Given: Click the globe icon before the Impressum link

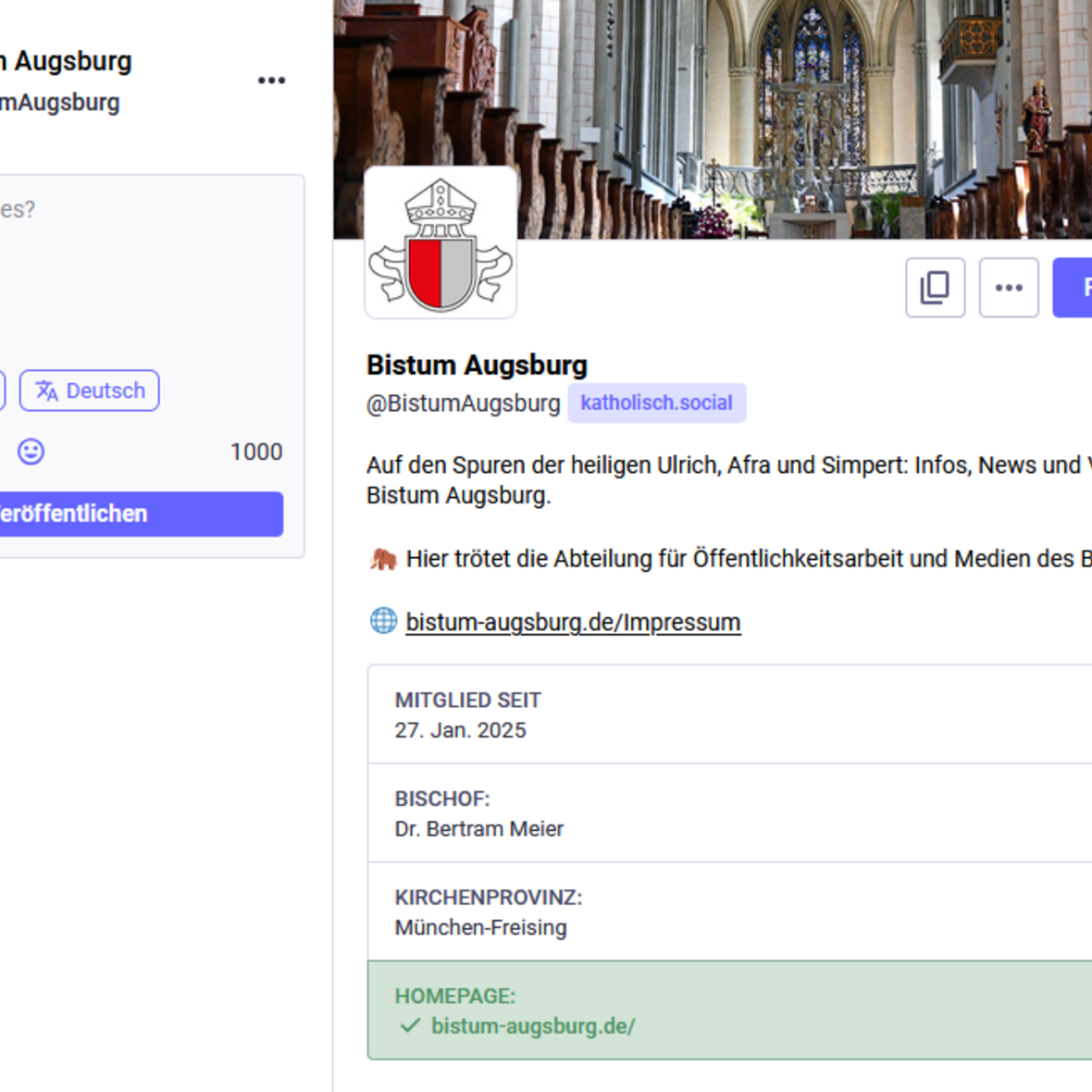Looking at the screenshot, I should click(x=383, y=621).
